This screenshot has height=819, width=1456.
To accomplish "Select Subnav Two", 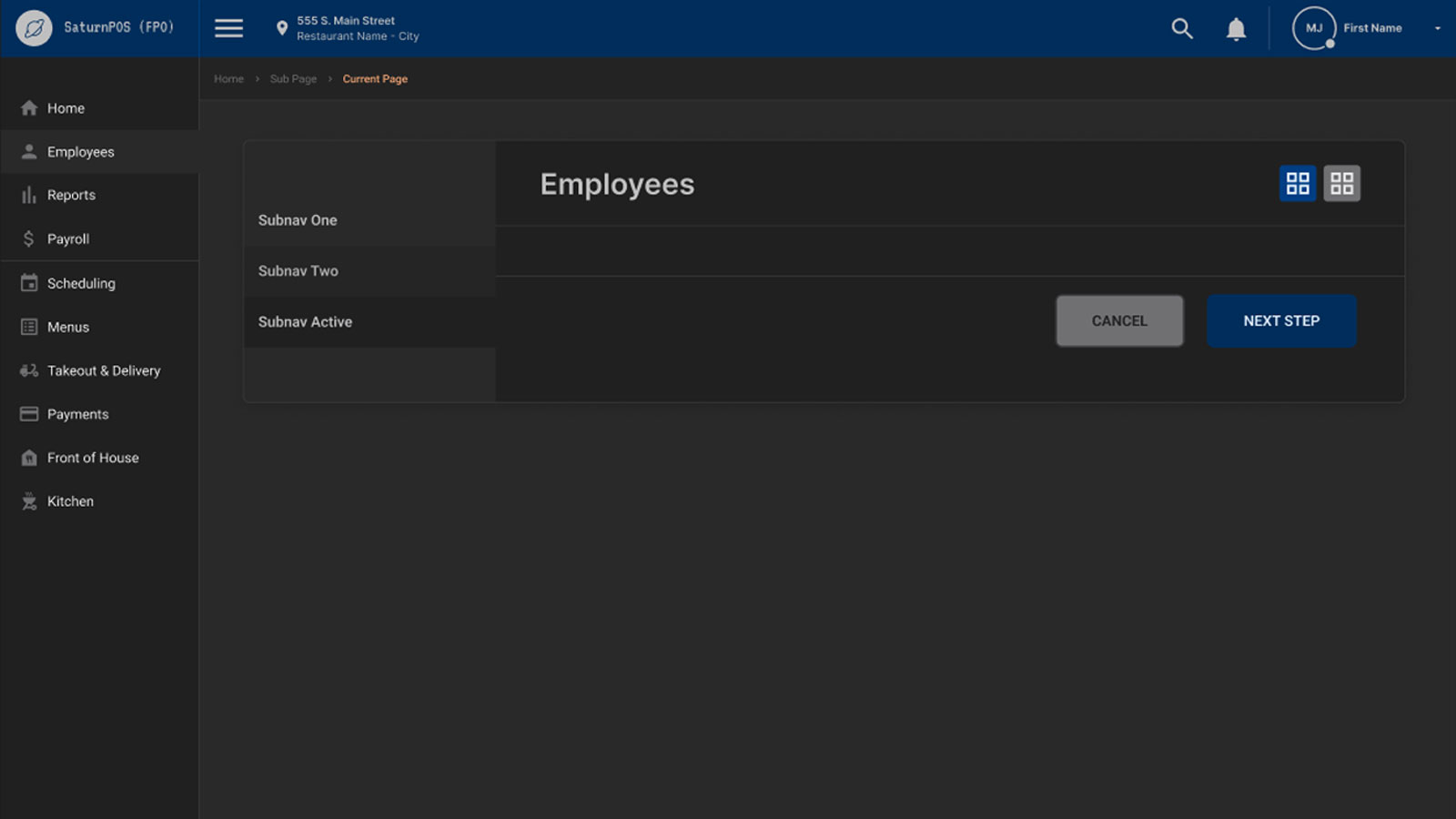I will (369, 271).
